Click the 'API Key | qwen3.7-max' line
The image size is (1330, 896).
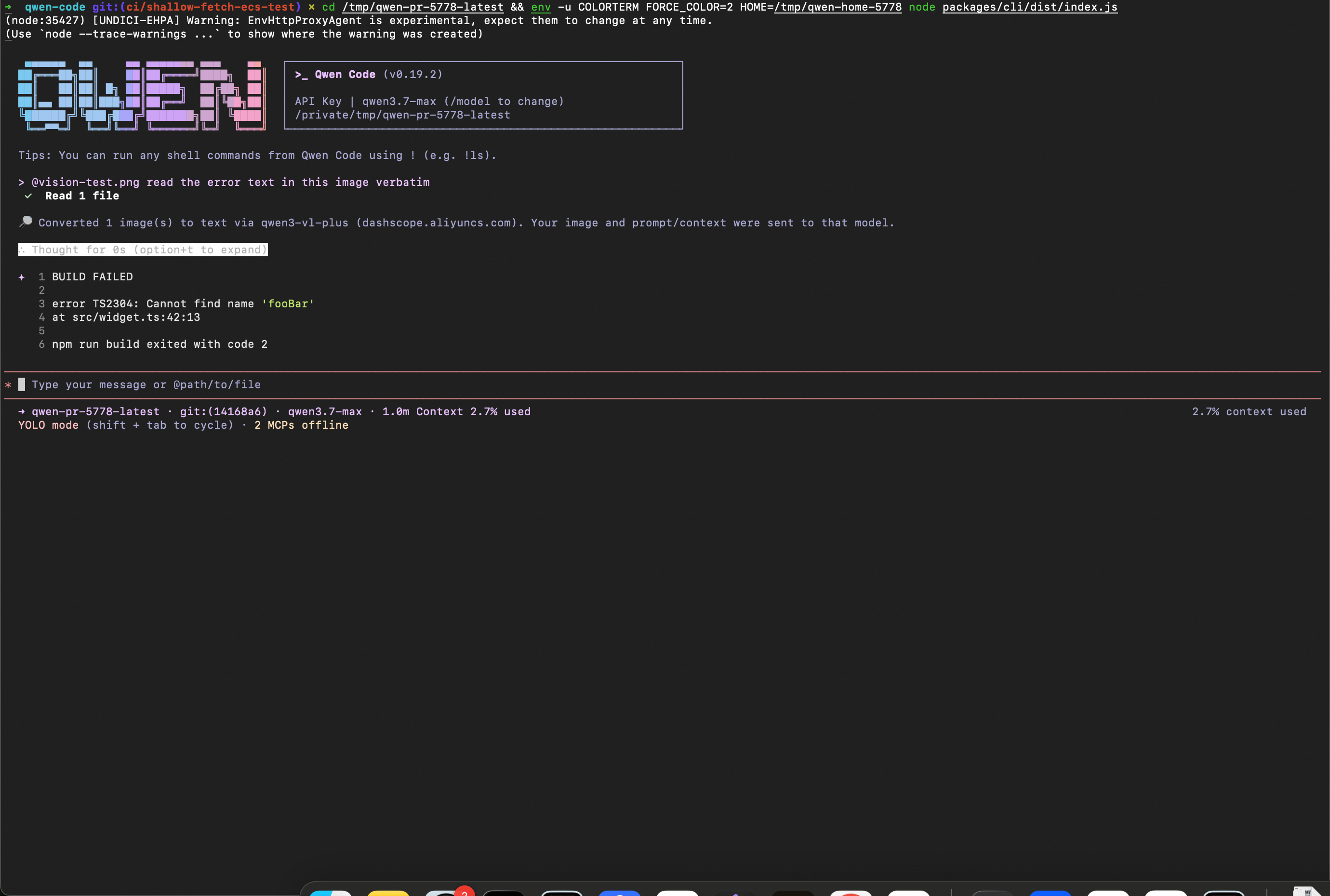(429, 102)
